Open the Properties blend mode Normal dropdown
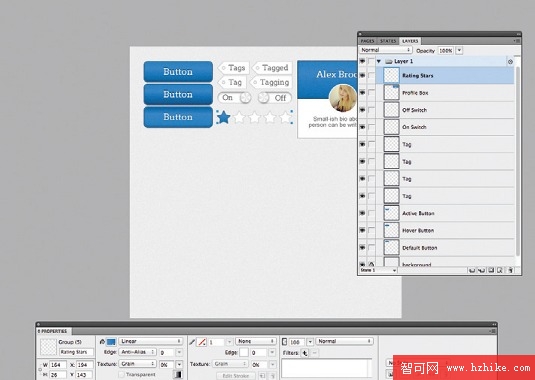This screenshot has width=535, height=380. (x=344, y=341)
